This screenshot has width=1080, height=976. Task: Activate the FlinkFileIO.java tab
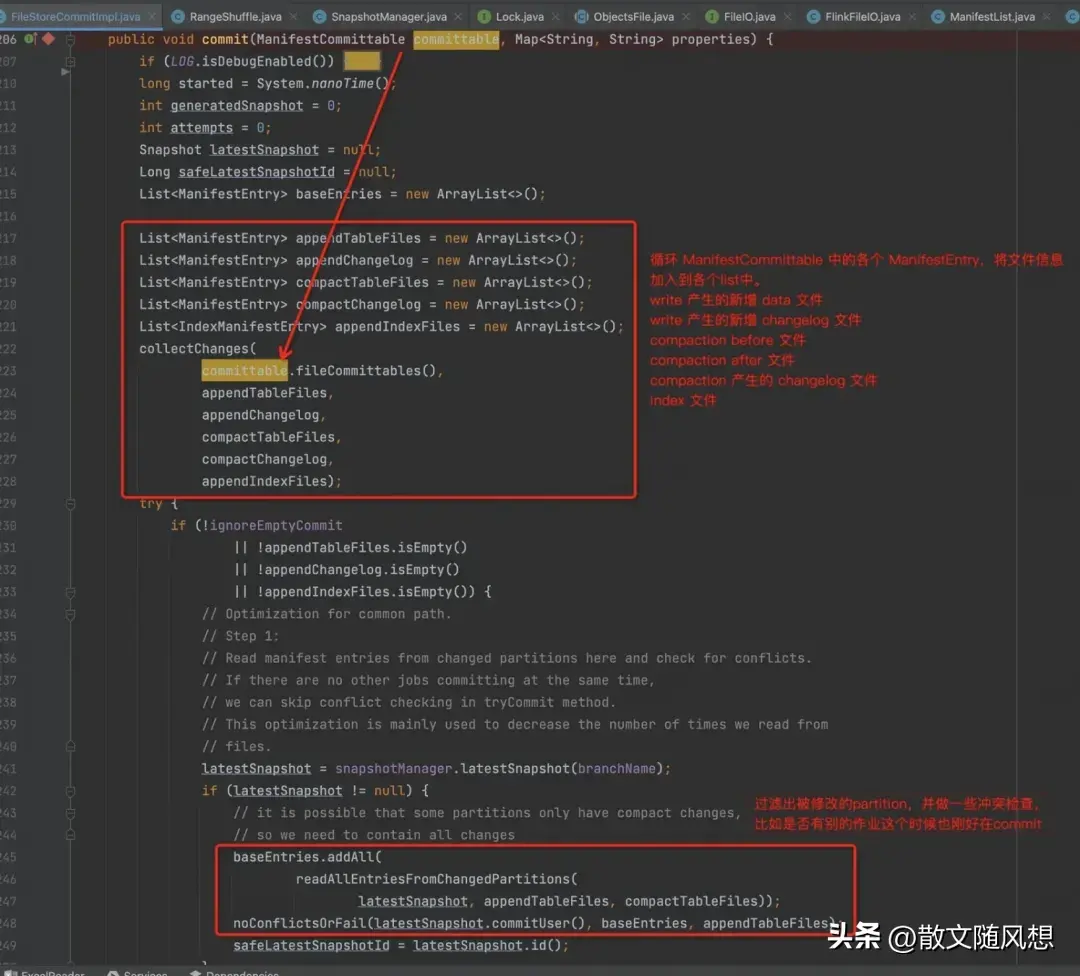(x=862, y=17)
